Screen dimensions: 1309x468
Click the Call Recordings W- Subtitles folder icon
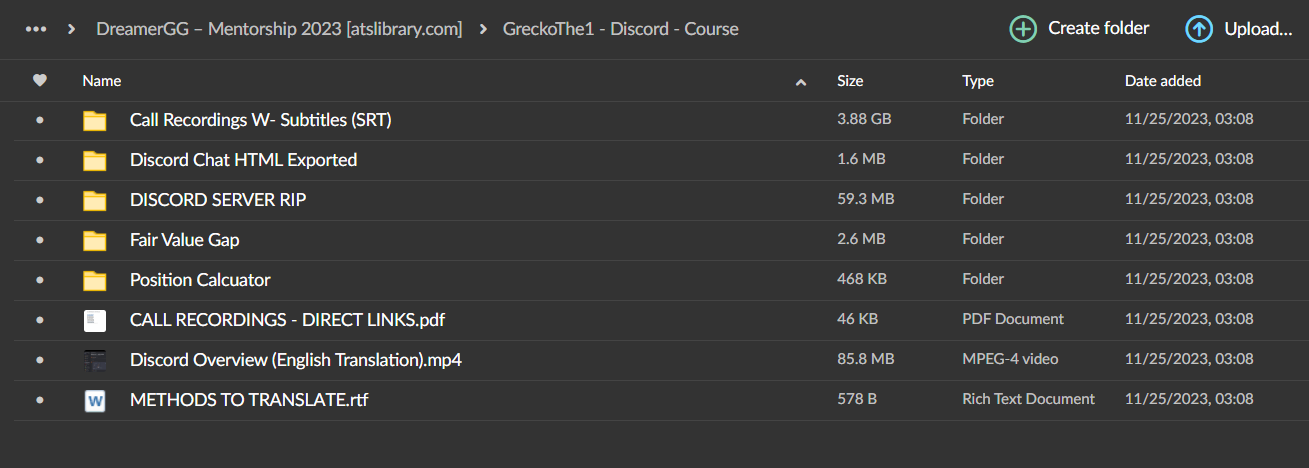point(95,121)
